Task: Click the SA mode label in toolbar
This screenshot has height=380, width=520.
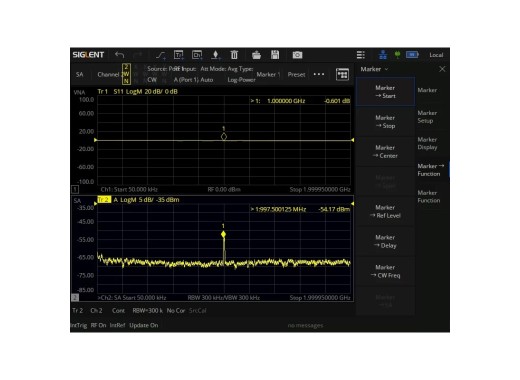Action: 80,74
